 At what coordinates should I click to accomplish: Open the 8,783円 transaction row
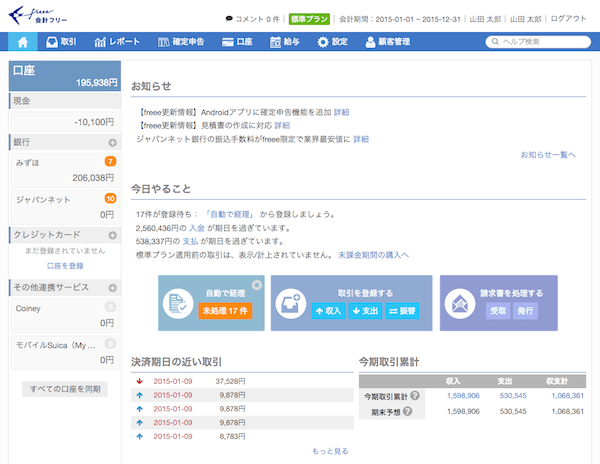242,436
